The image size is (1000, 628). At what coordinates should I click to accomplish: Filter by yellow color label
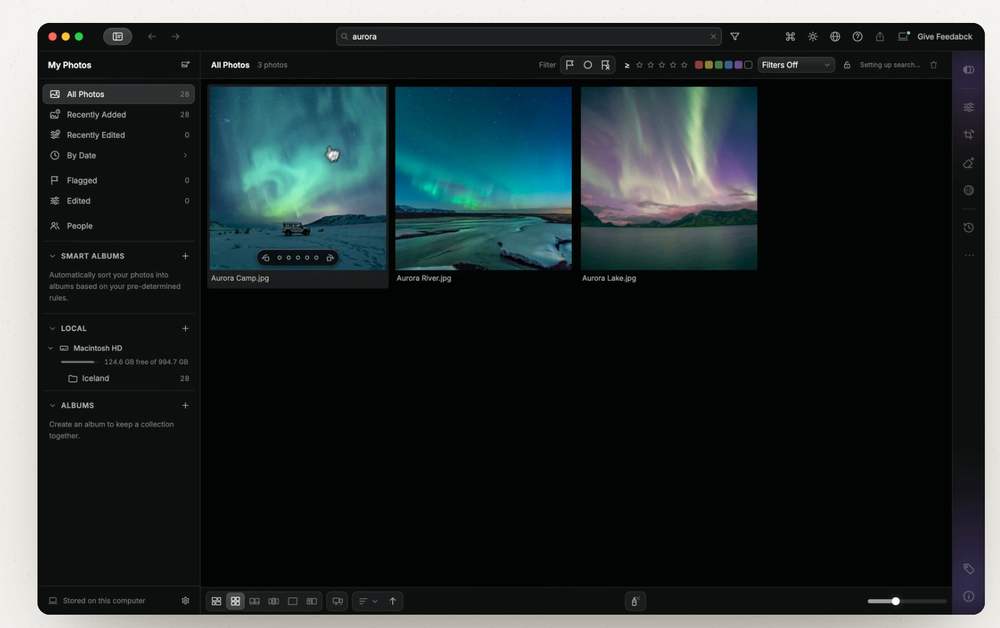pyautogui.click(x=709, y=65)
